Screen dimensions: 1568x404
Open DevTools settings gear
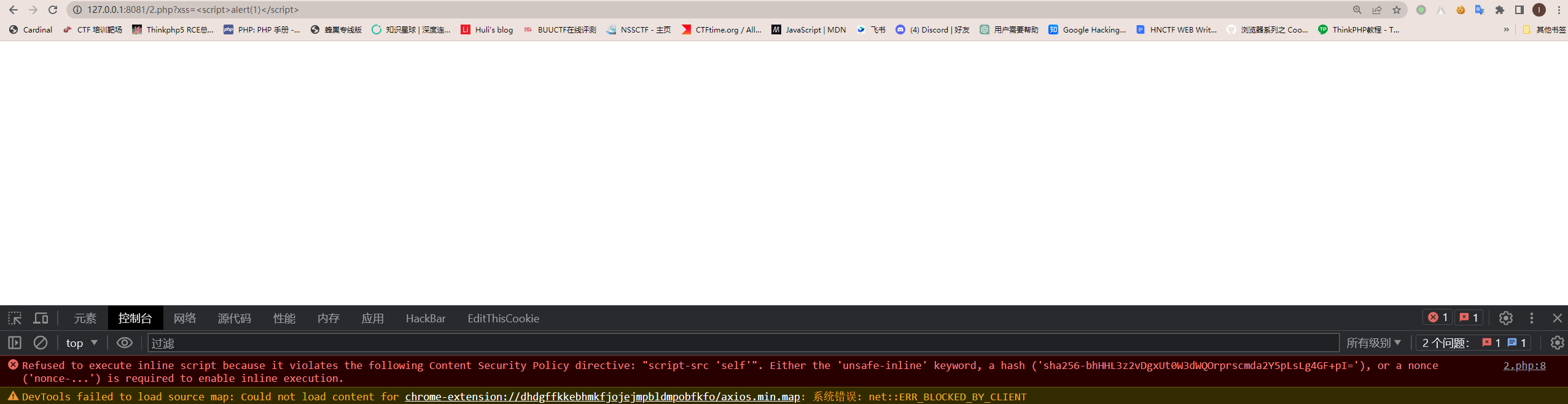pyautogui.click(x=1505, y=318)
